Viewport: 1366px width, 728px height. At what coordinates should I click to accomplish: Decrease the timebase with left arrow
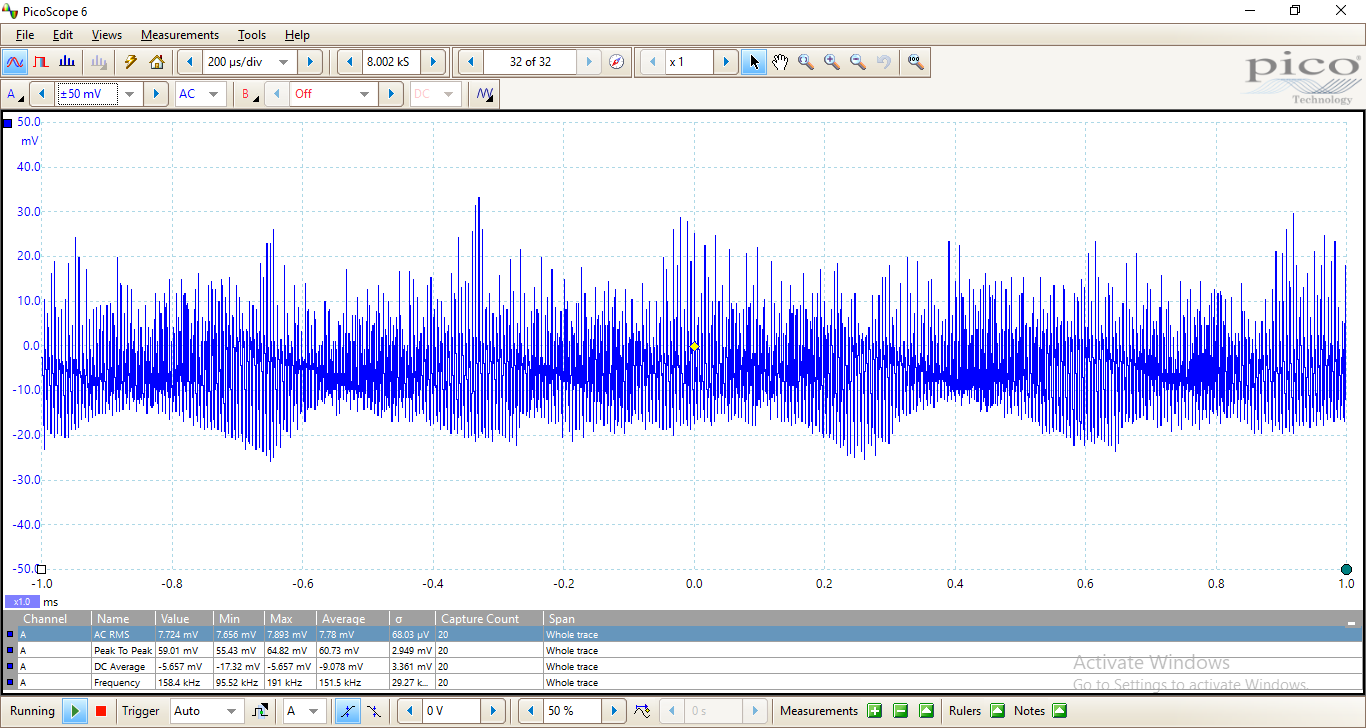(190, 62)
